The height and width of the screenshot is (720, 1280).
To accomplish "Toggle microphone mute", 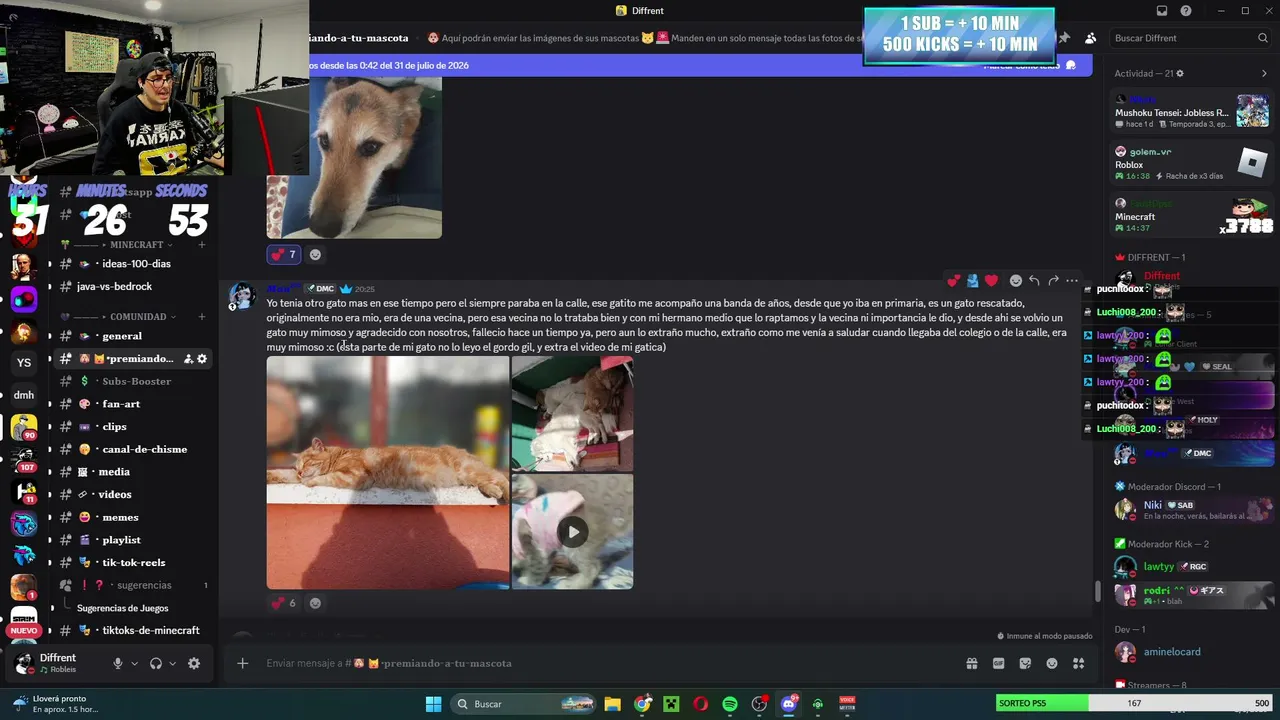I will point(117,663).
